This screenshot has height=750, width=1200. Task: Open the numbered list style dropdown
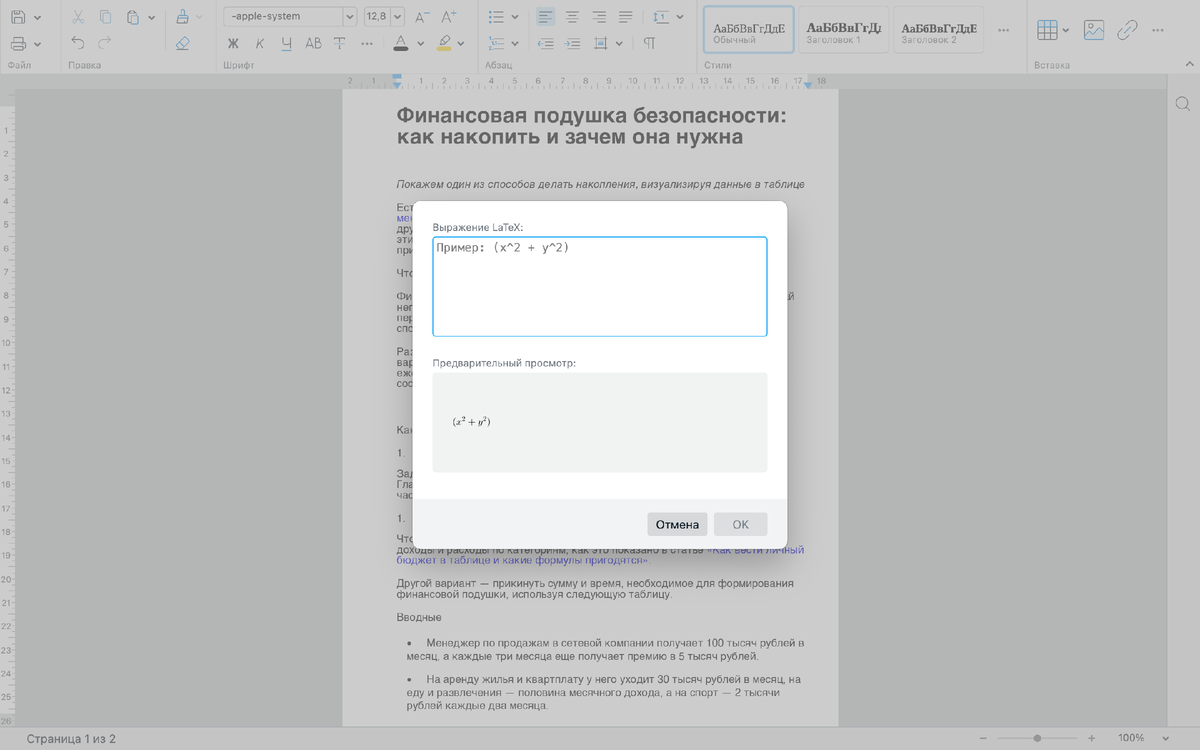coord(515,44)
